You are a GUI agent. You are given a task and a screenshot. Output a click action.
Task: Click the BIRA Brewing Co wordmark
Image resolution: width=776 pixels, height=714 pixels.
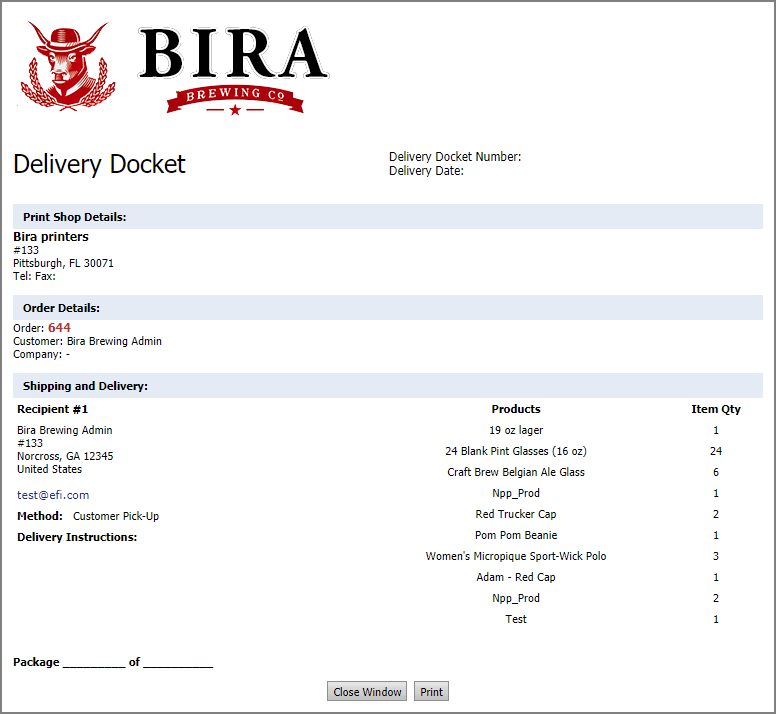tap(234, 67)
